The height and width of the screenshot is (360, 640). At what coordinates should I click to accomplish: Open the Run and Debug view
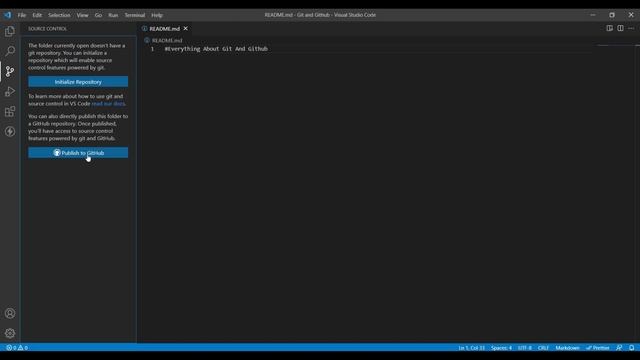coord(10,91)
